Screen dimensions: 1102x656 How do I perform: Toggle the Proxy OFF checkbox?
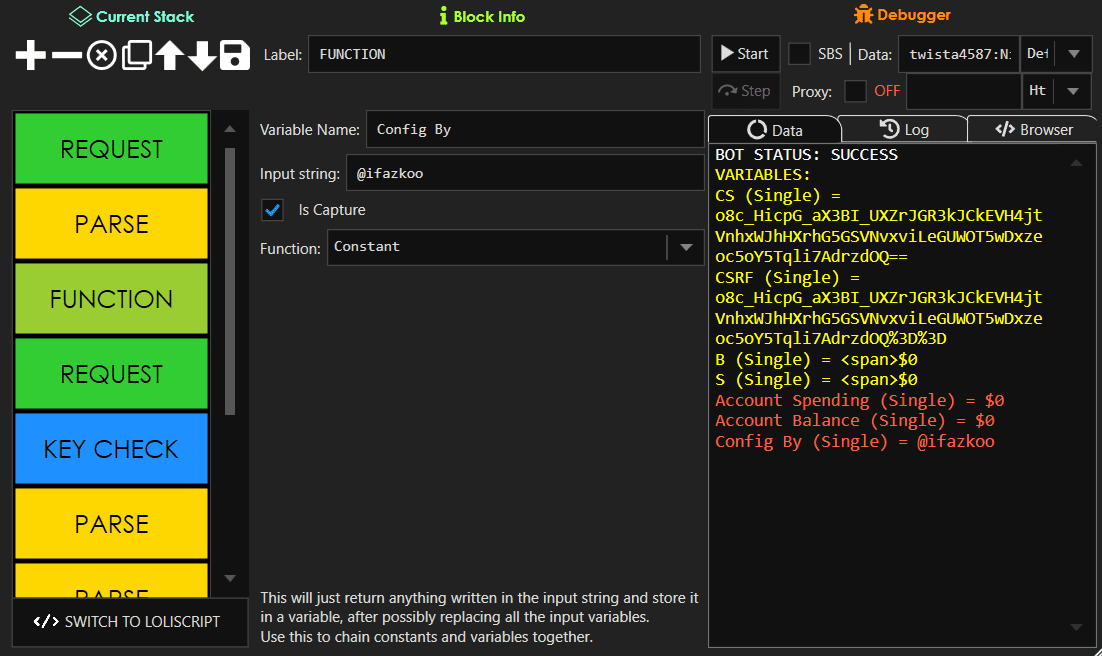pos(855,91)
